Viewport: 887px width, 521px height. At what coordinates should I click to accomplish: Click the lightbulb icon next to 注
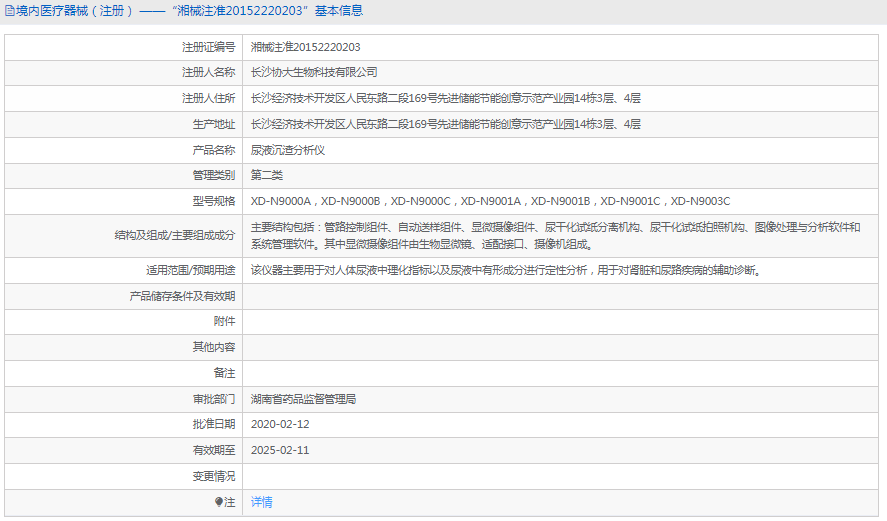pyautogui.click(x=219, y=502)
